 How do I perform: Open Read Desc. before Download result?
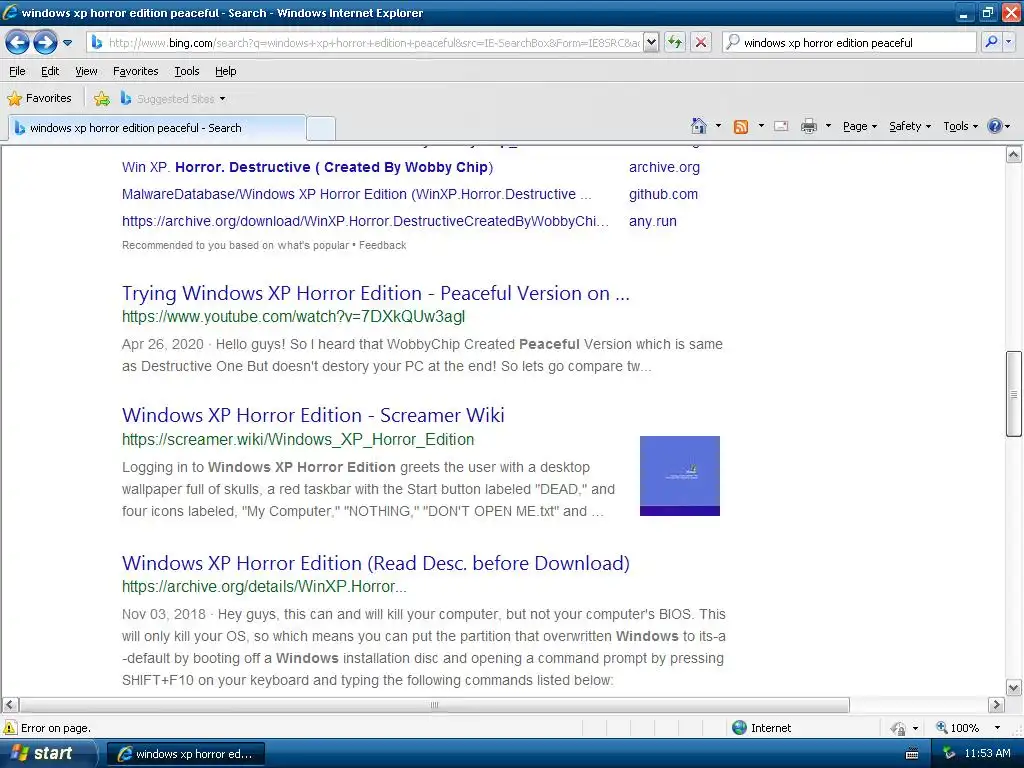(x=376, y=564)
